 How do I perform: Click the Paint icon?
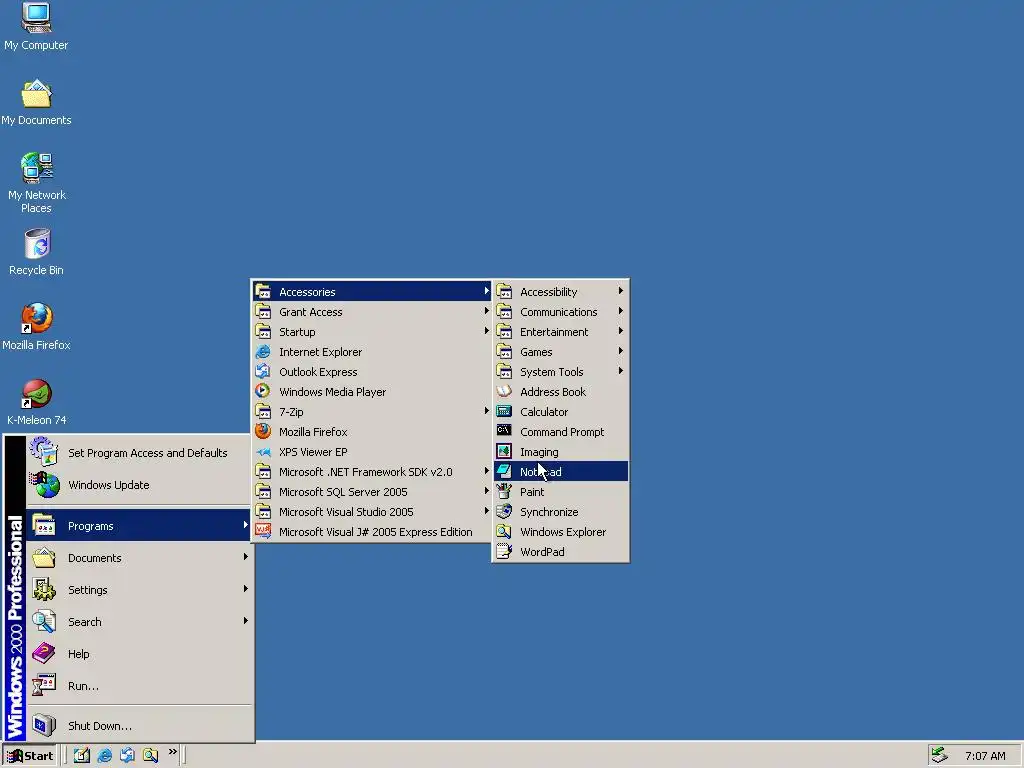pyautogui.click(x=504, y=491)
